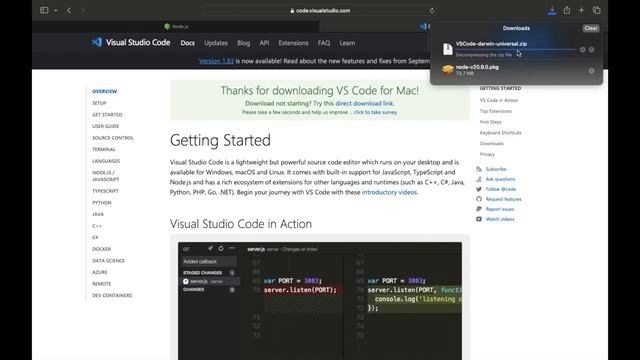Follow the Version 1.83 link
The width and height of the screenshot is (640, 360).
216,61
